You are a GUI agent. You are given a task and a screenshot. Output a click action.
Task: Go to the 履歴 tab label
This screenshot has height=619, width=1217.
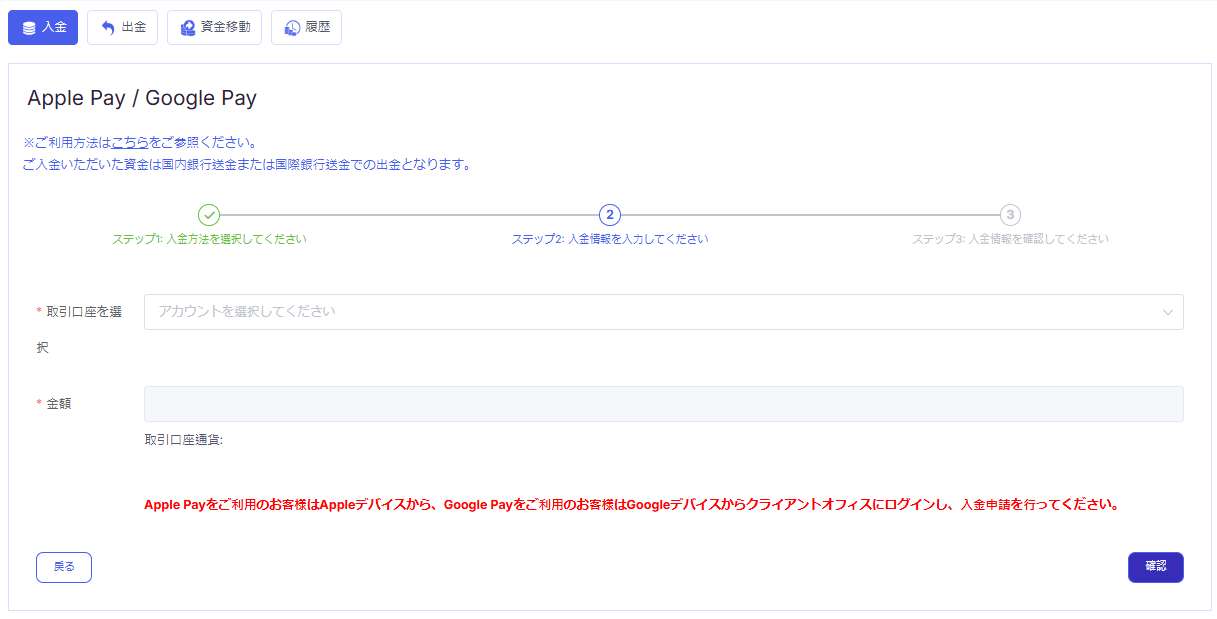317,28
